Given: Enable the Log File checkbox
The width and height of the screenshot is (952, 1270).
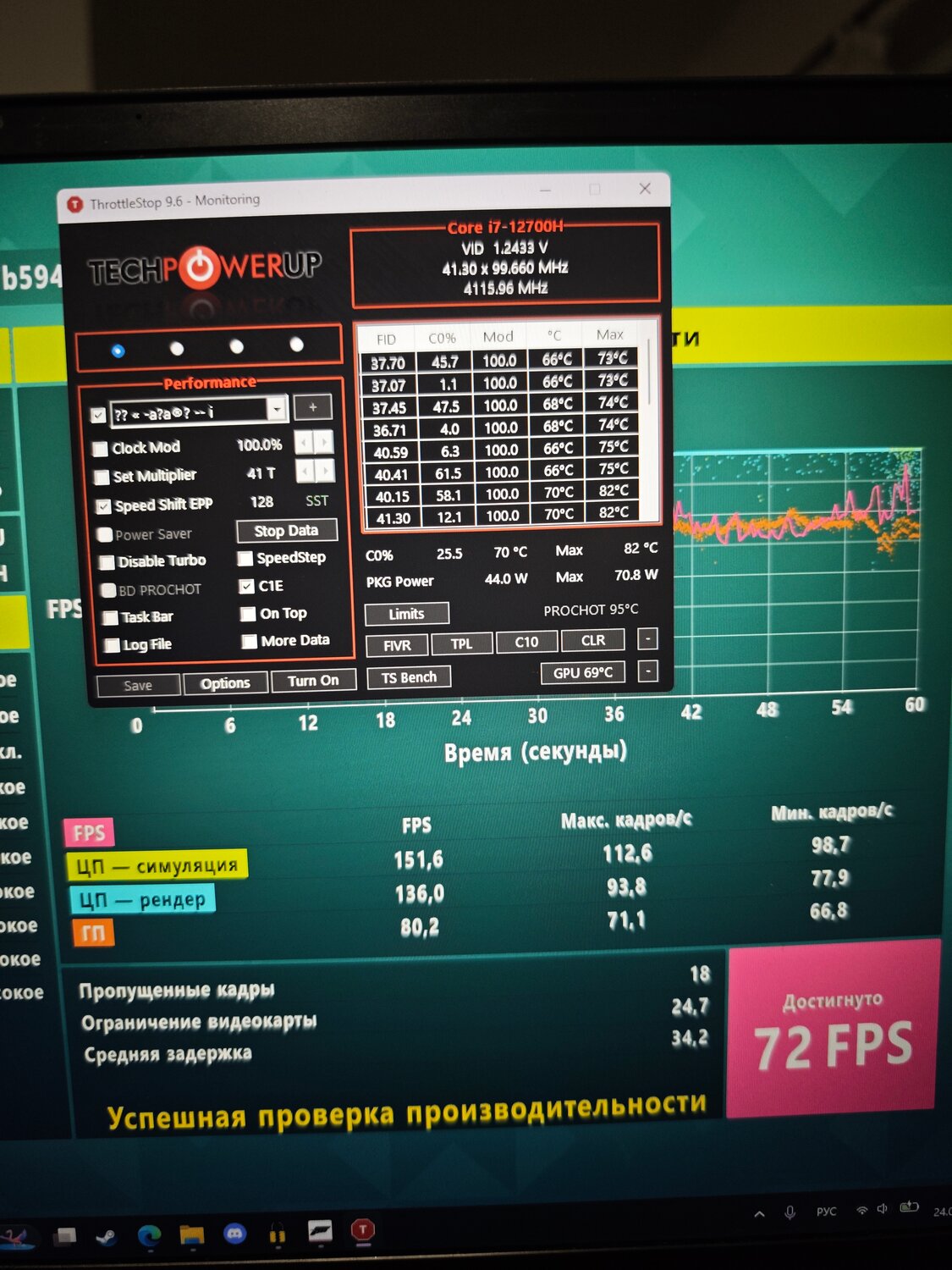Looking at the screenshot, I should [112, 646].
